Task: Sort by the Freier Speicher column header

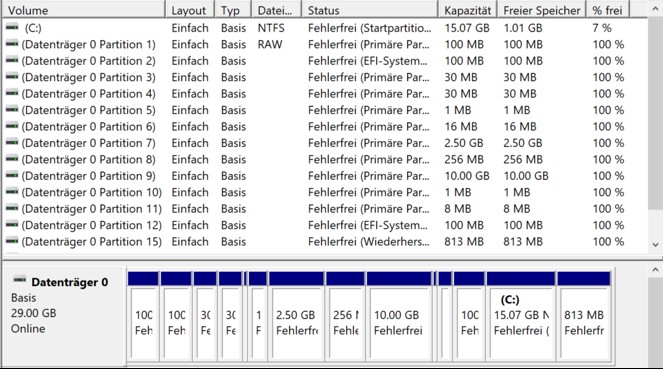Action: coord(542,10)
